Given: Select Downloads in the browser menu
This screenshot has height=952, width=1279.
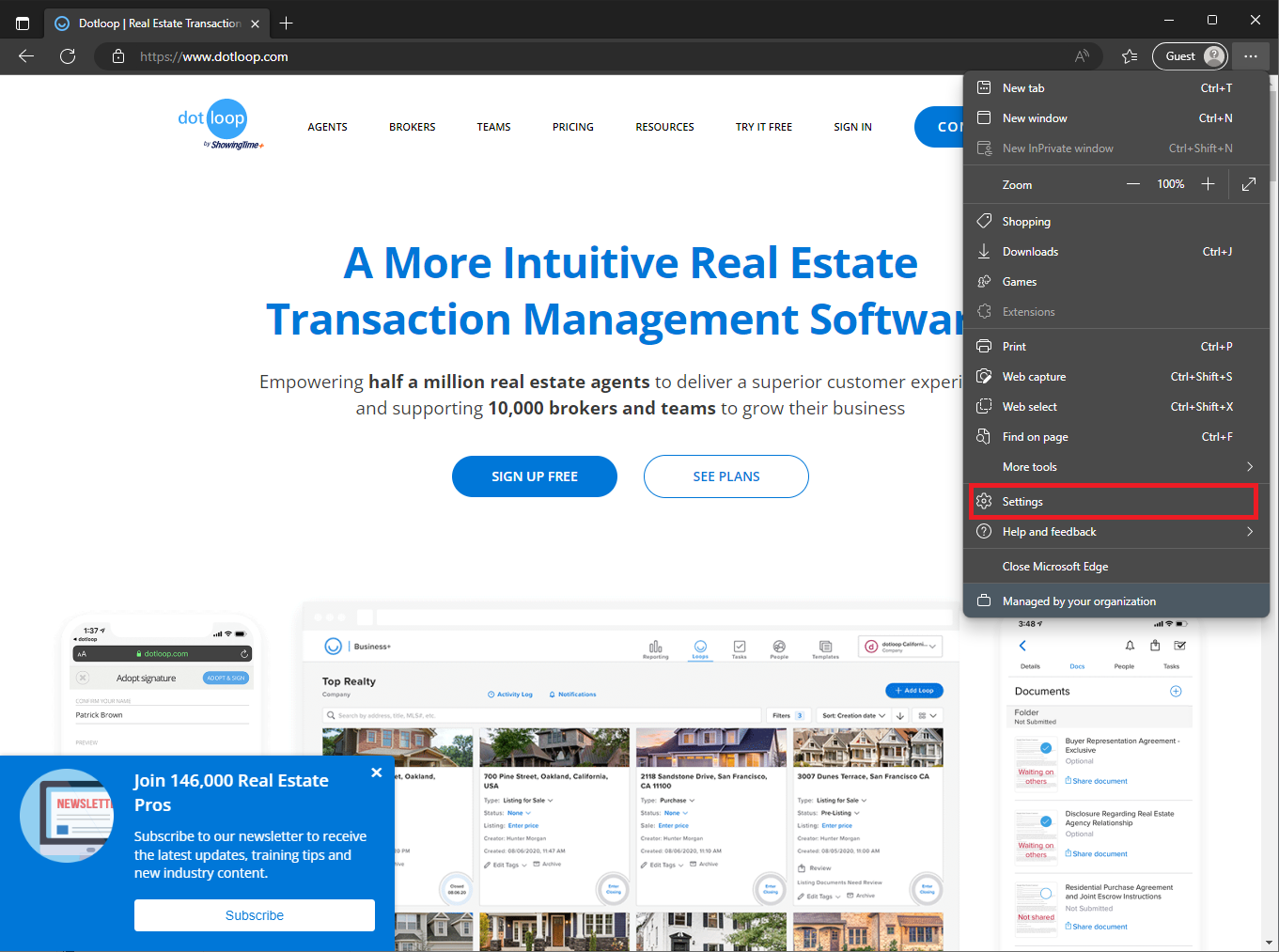Looking at the screenshot, I should (1030, 252).
